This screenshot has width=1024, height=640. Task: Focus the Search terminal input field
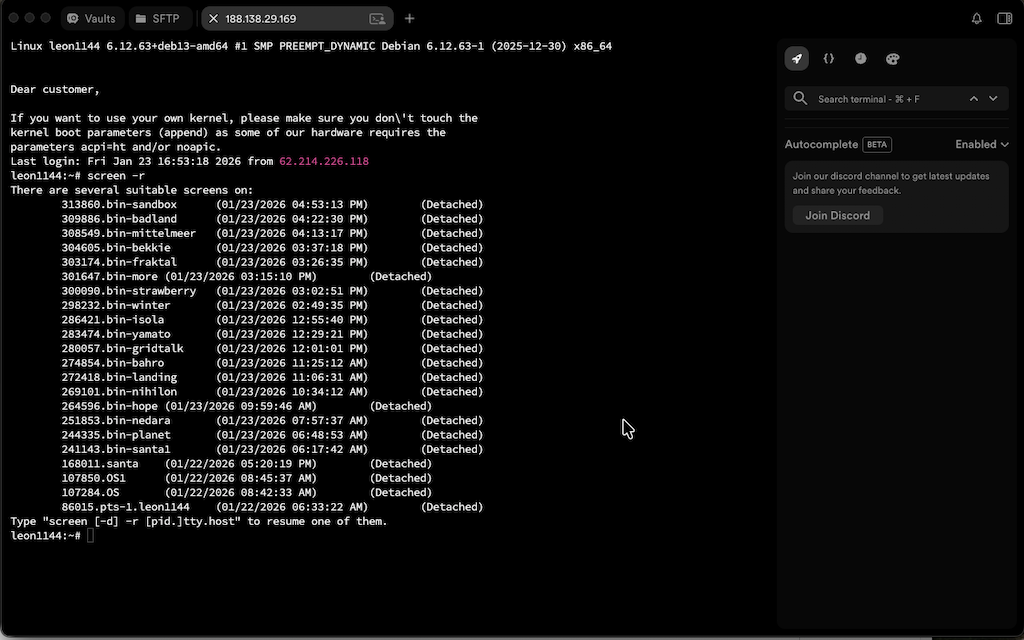pos(885,99)
